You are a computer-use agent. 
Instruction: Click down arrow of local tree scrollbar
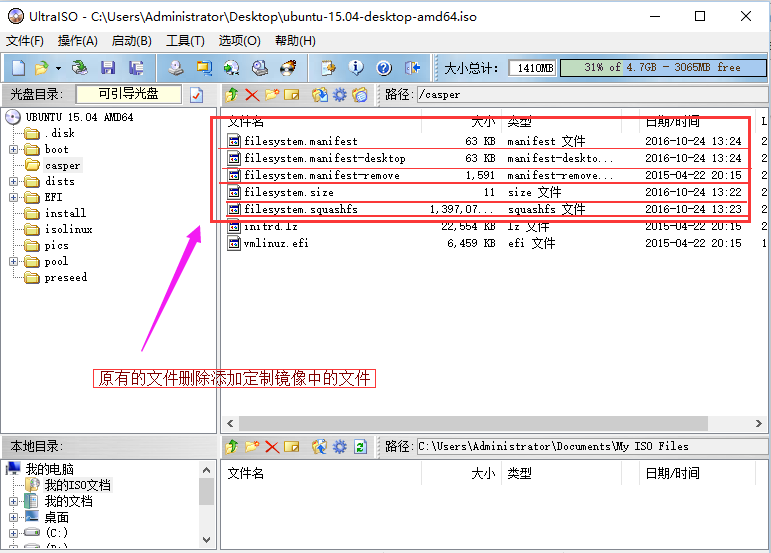207,540
